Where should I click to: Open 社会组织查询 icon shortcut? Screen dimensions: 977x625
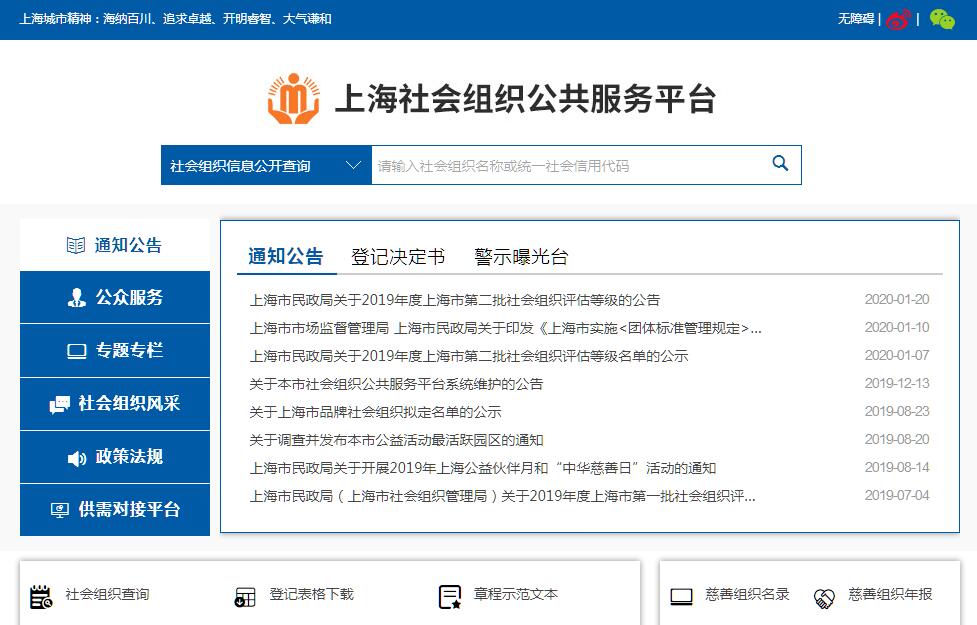40,597
